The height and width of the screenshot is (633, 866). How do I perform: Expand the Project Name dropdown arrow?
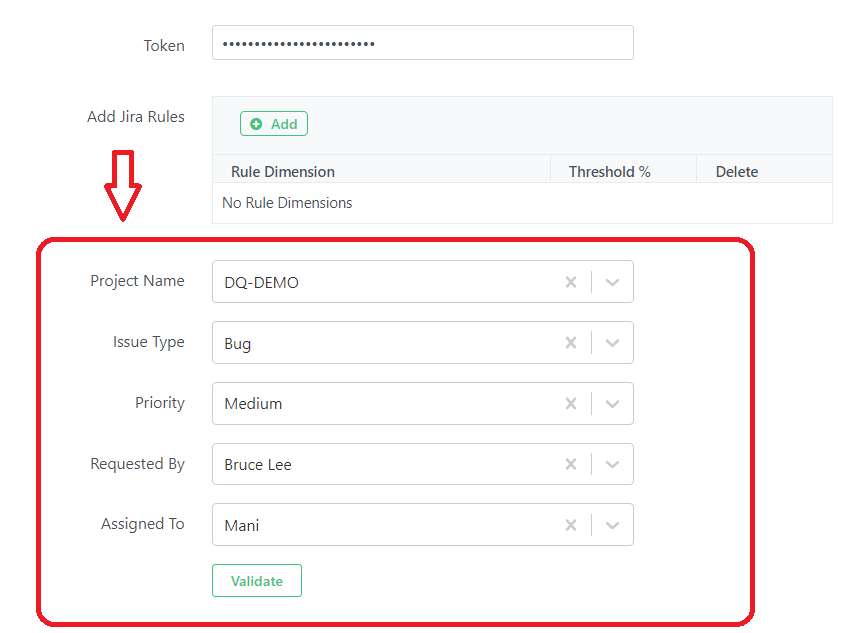tap(612, 282)
